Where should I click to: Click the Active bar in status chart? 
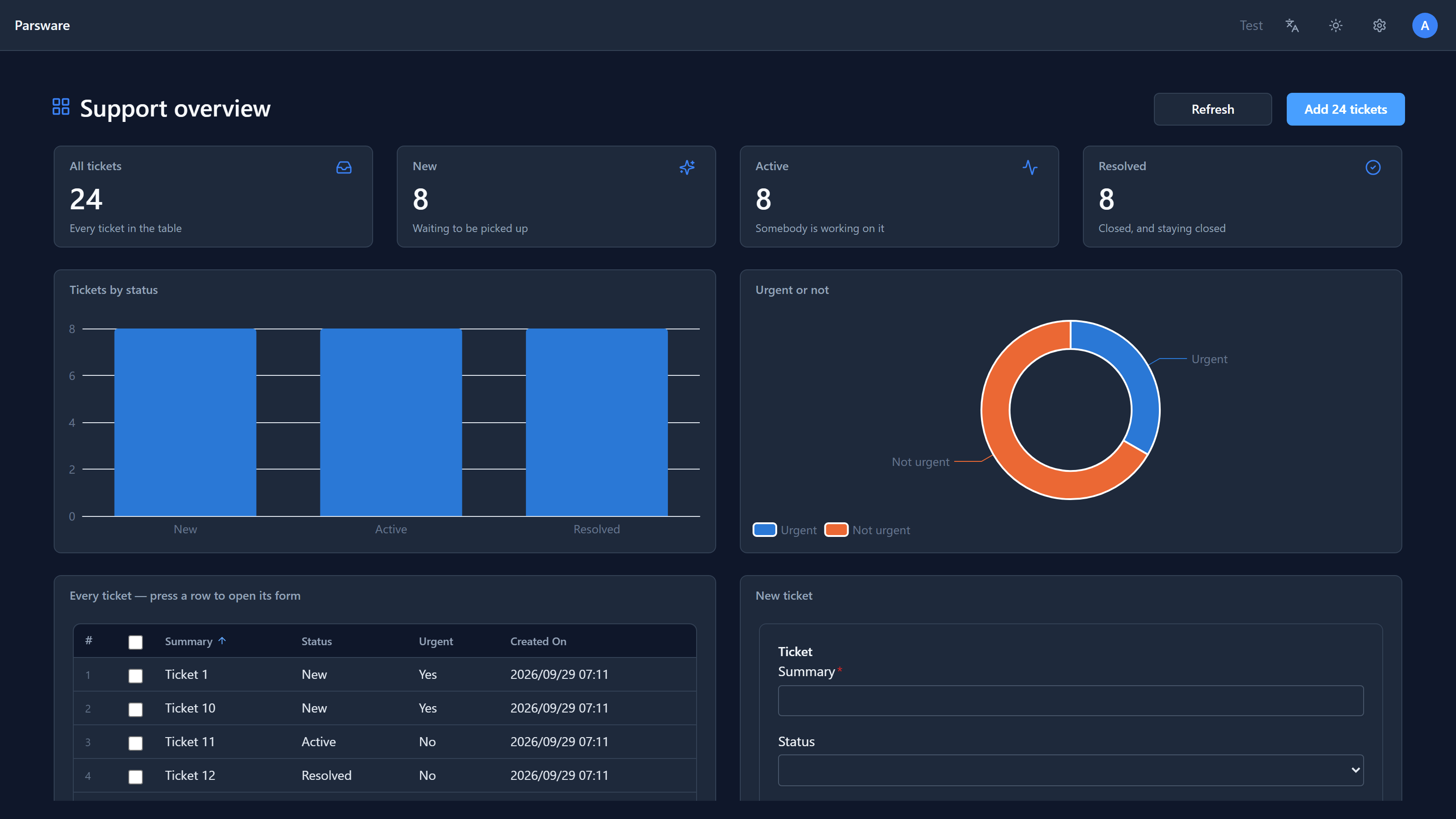pos(391,422)
